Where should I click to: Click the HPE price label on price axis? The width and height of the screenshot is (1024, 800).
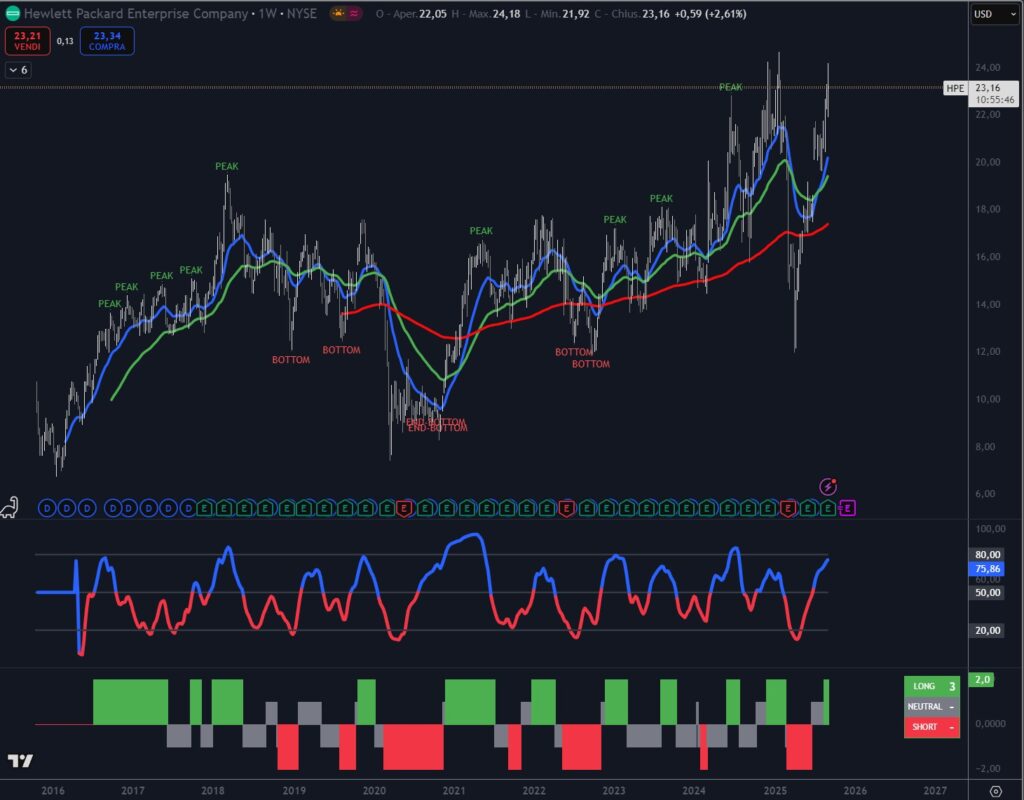click(956, 88)
